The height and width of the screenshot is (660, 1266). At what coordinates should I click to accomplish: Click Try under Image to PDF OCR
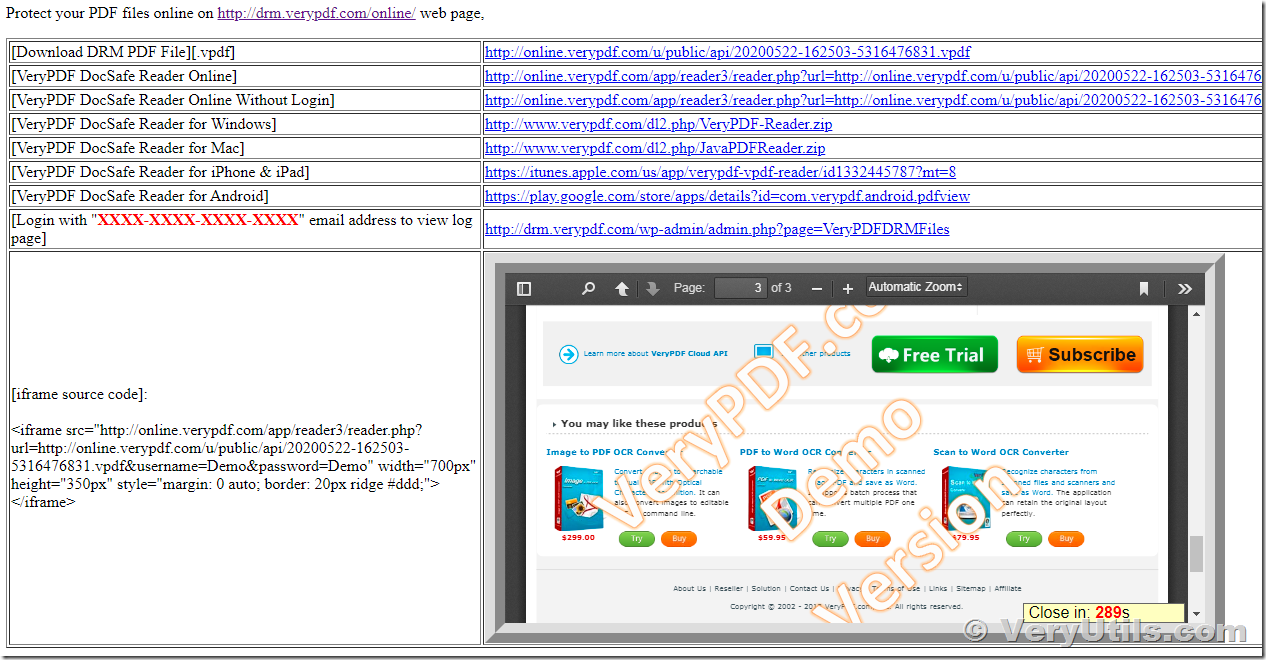[637, 538]
